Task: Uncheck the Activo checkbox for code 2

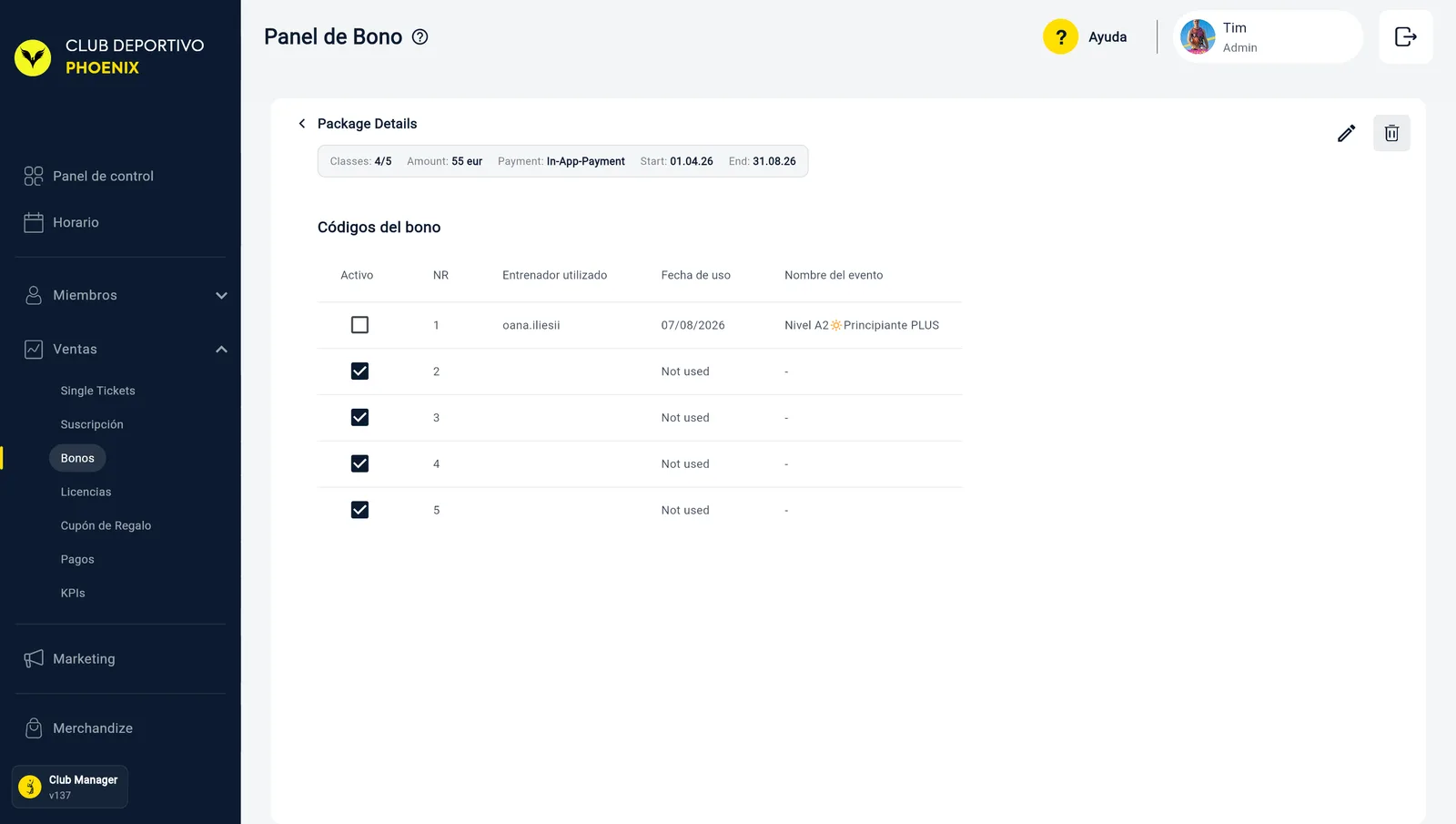Action: click(x=359, y=371)
